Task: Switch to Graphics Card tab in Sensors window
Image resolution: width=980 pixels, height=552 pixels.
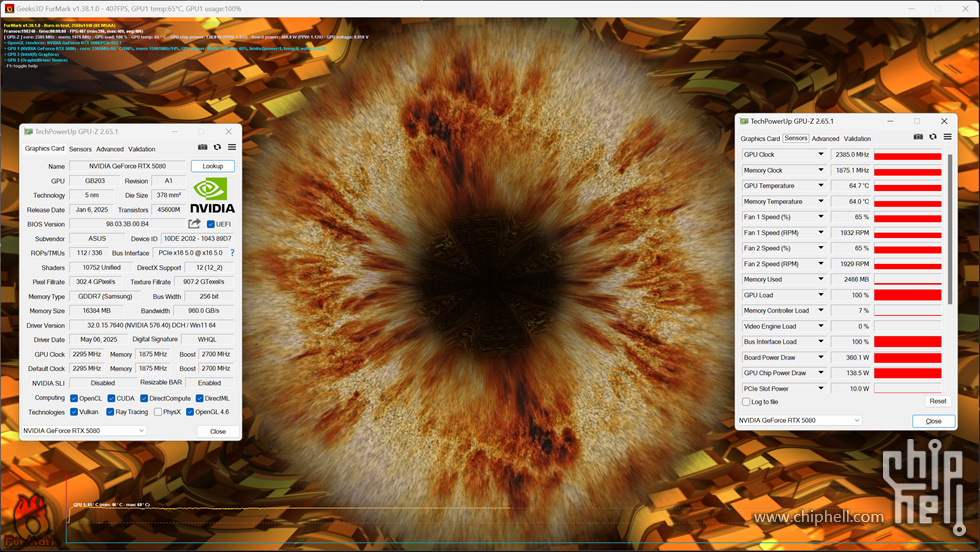Action: point(760,139)
